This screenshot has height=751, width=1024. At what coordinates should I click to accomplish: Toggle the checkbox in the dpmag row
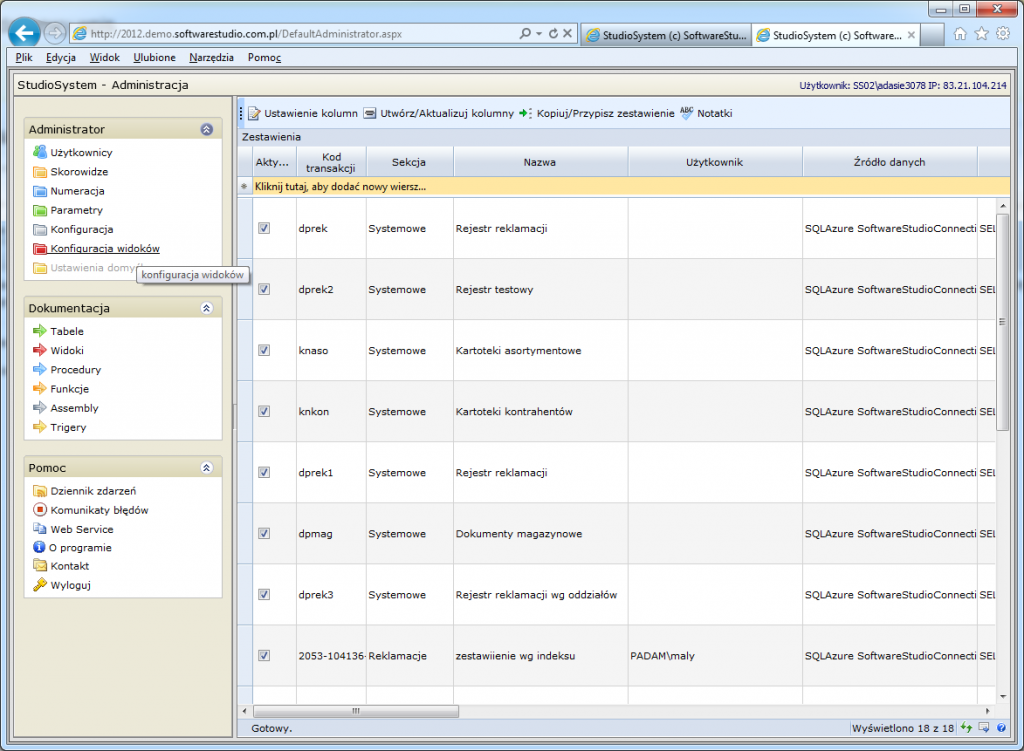click(x=264, y=533)
